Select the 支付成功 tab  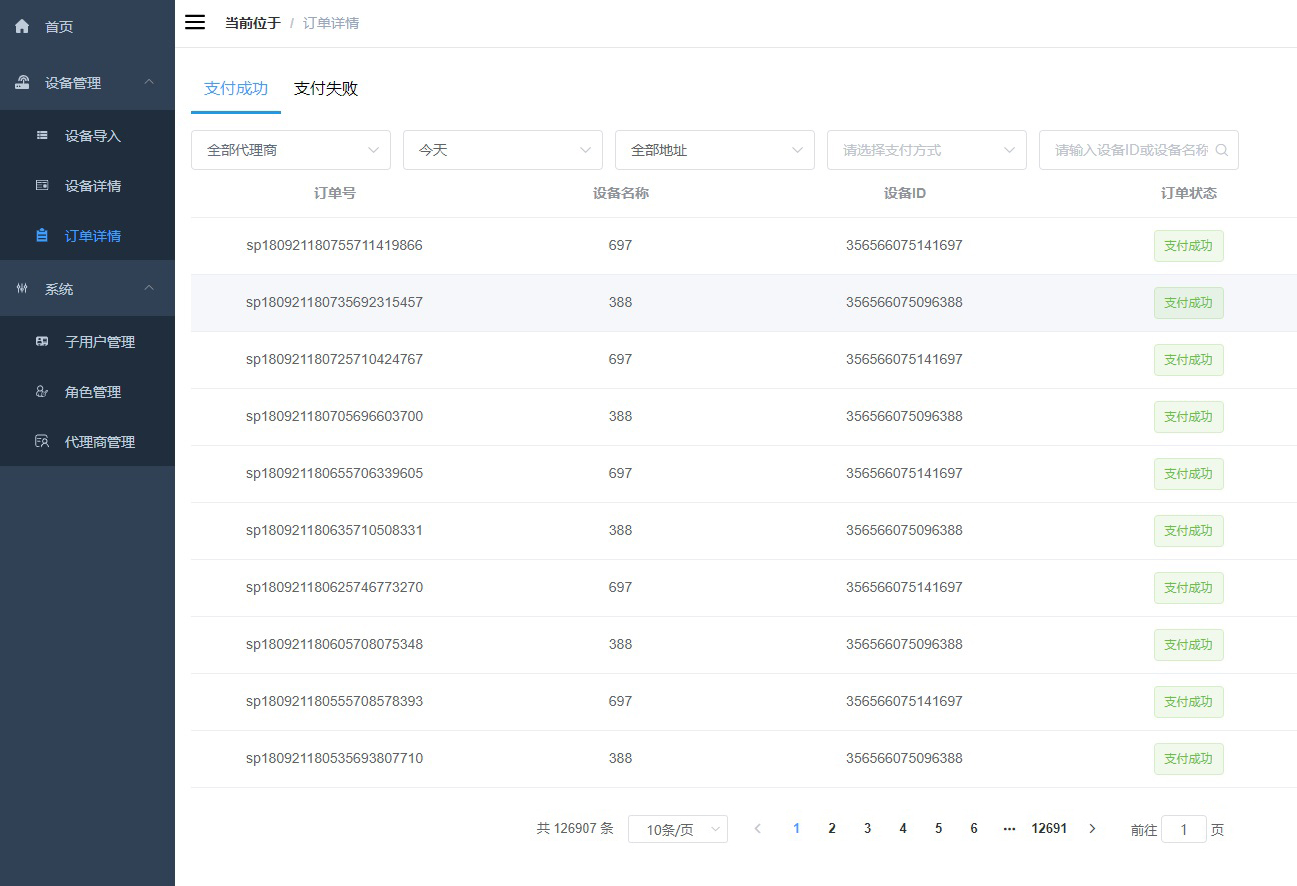(x=236, y=88)
